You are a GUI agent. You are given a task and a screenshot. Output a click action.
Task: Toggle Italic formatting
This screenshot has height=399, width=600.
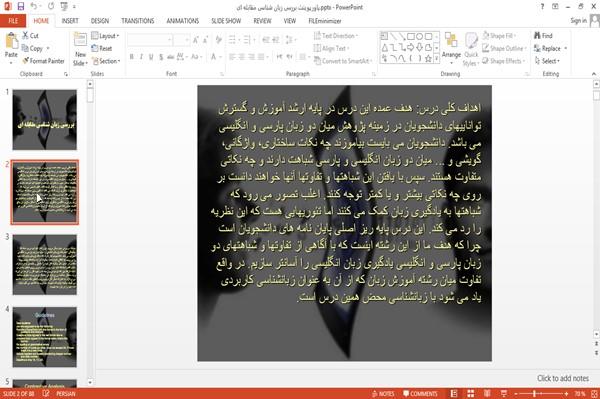click(x=141, y=57)
